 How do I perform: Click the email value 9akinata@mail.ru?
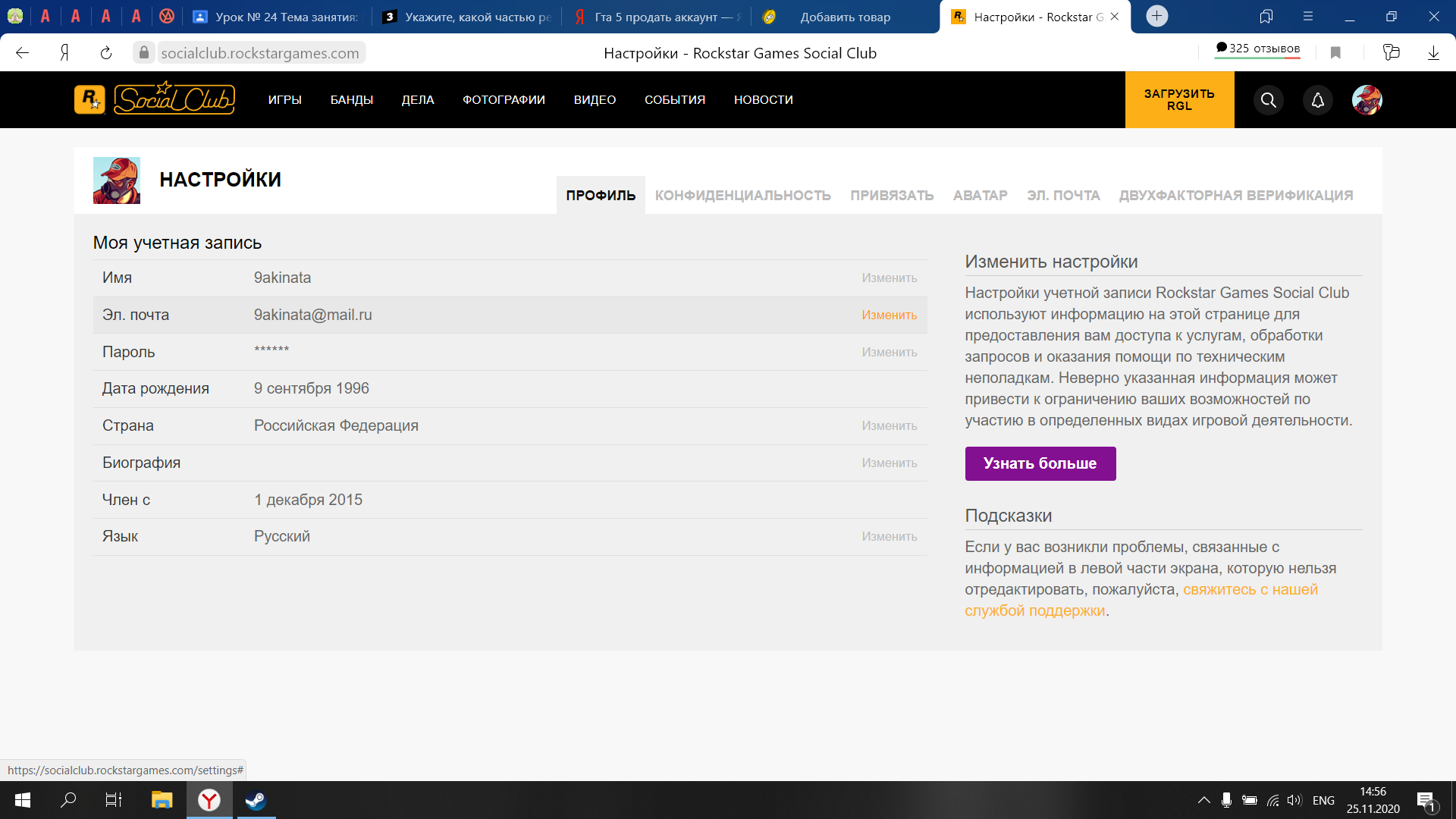coord(313,315)
